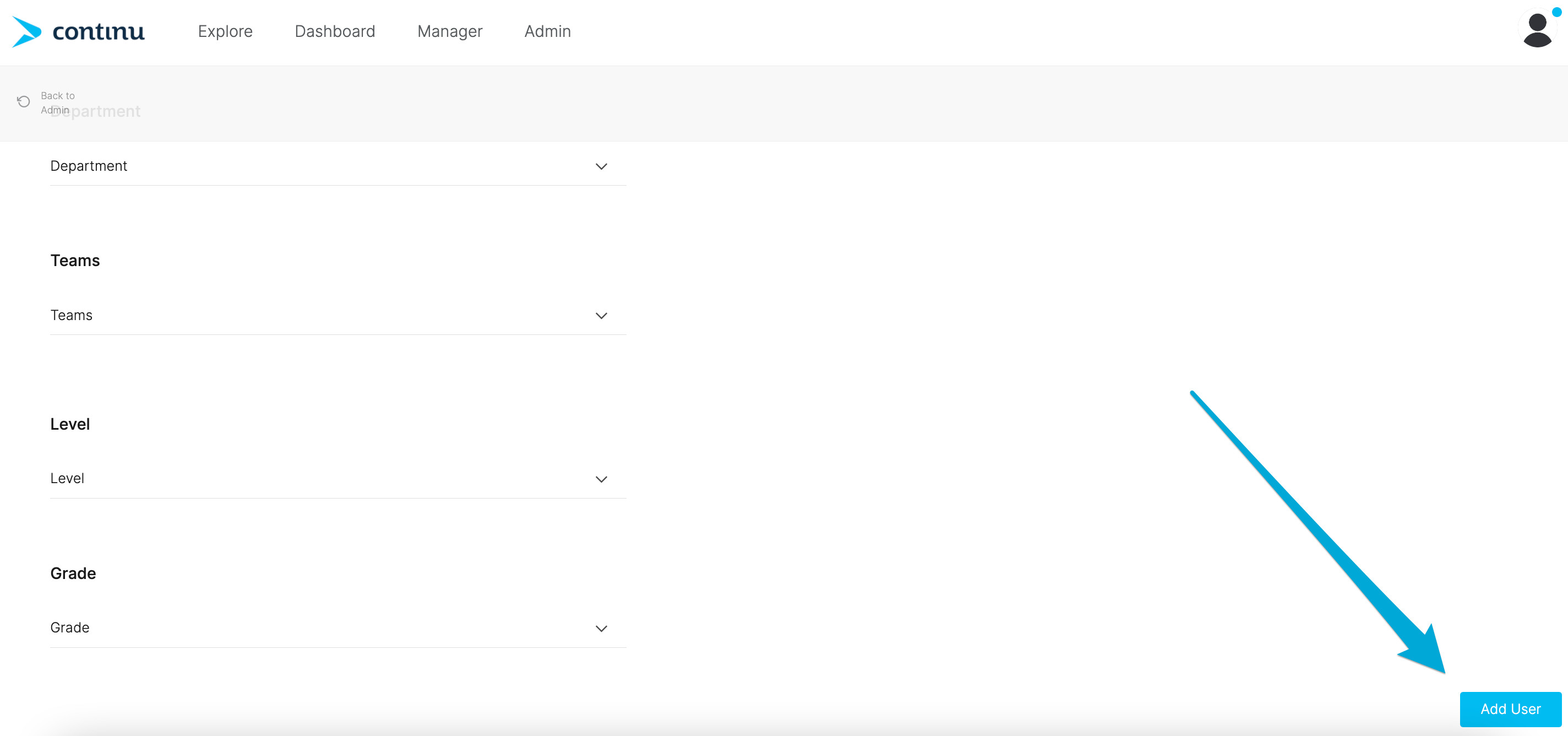Expand the Department dropdown chevron
This screenshot has width=1568, height=736.
601,166
